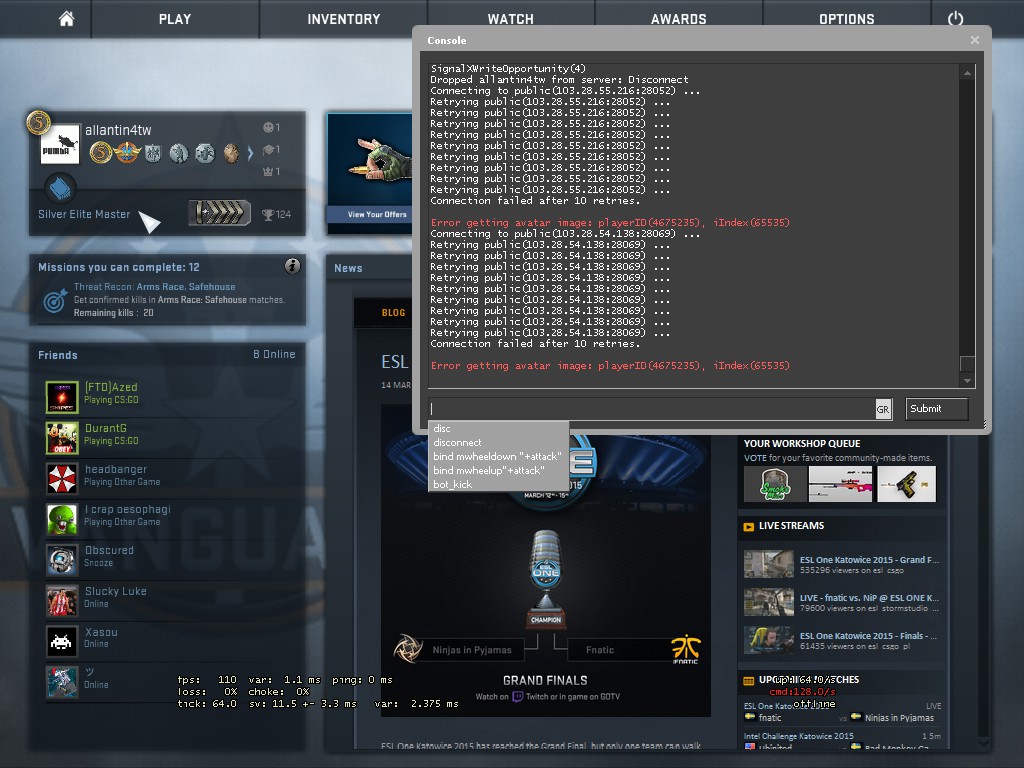Close the Console window
1024x768 pixels.
click(x=974, y=40)
